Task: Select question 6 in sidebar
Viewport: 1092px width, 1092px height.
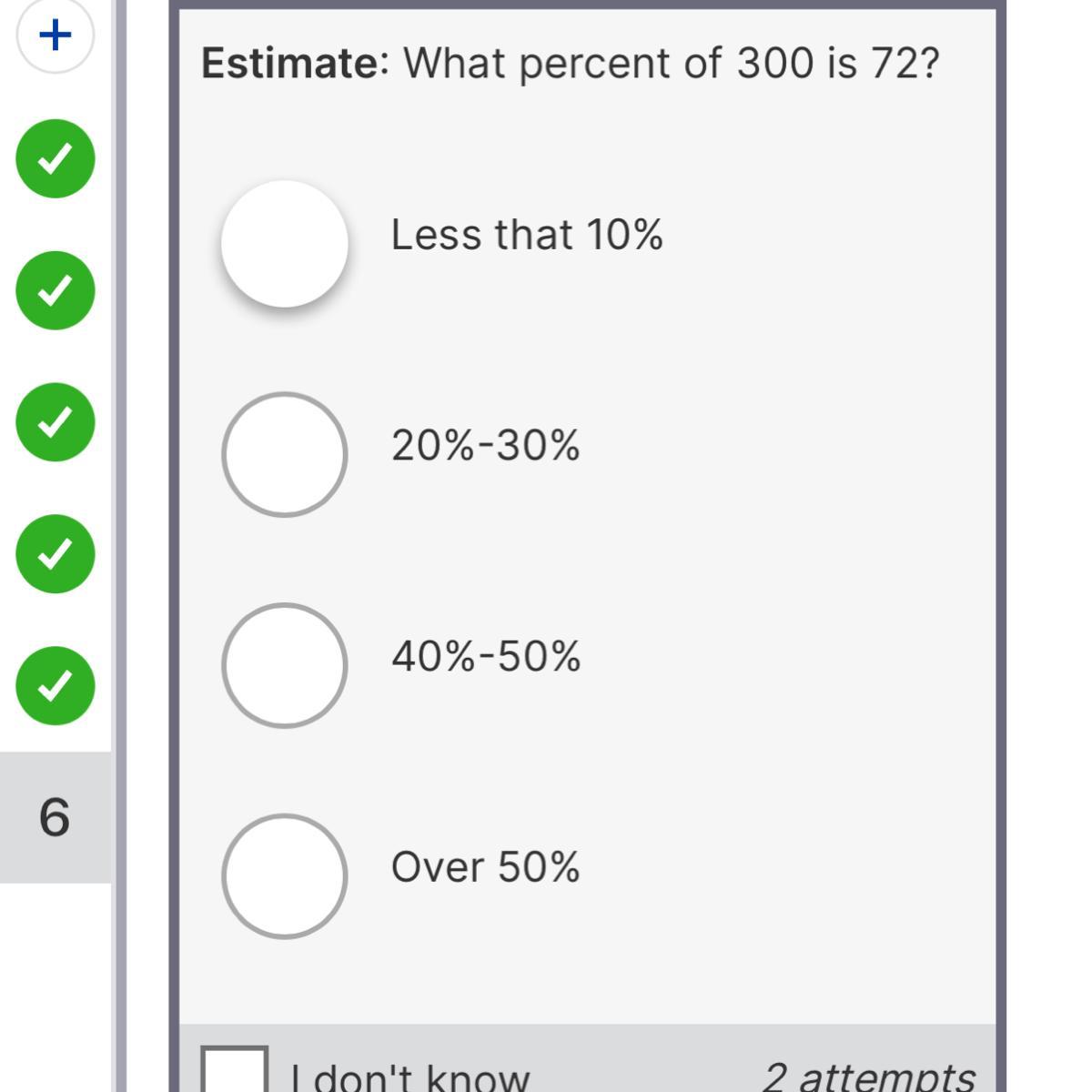Action: pyautogui.click(x=56, y=817)
